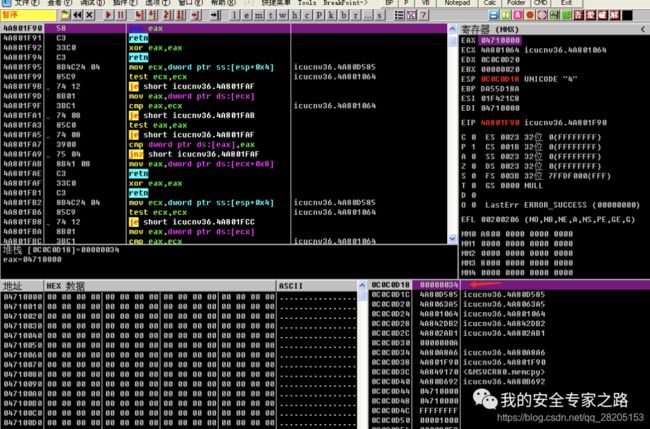Screen dimensions: 650x429
Task: Select the EIP value 4A801F90 in registers
Action: [500, 123]
